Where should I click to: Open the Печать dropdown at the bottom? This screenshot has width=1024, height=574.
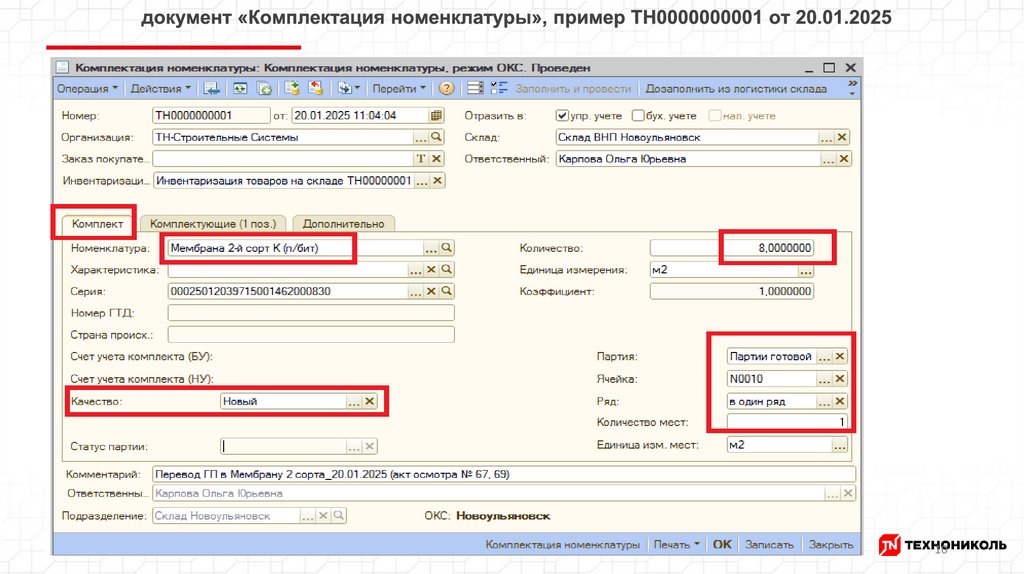click(677, 544)
